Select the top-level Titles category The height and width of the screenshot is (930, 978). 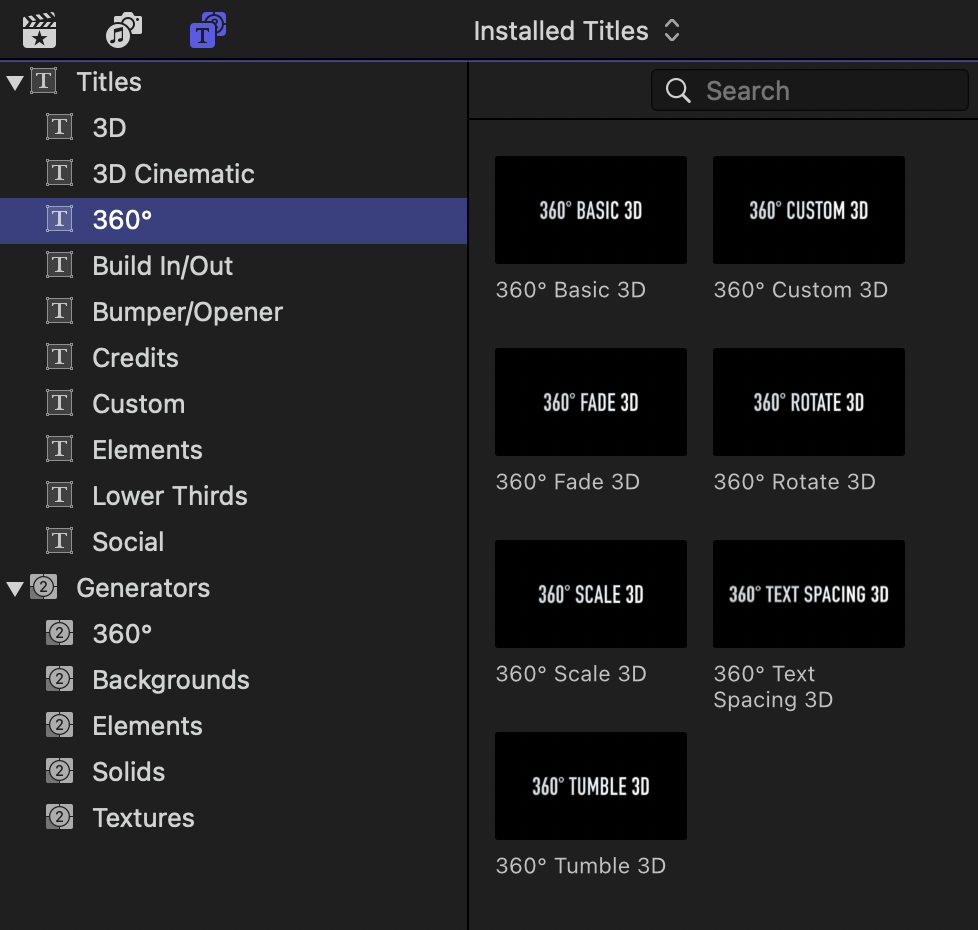[234, 82]
